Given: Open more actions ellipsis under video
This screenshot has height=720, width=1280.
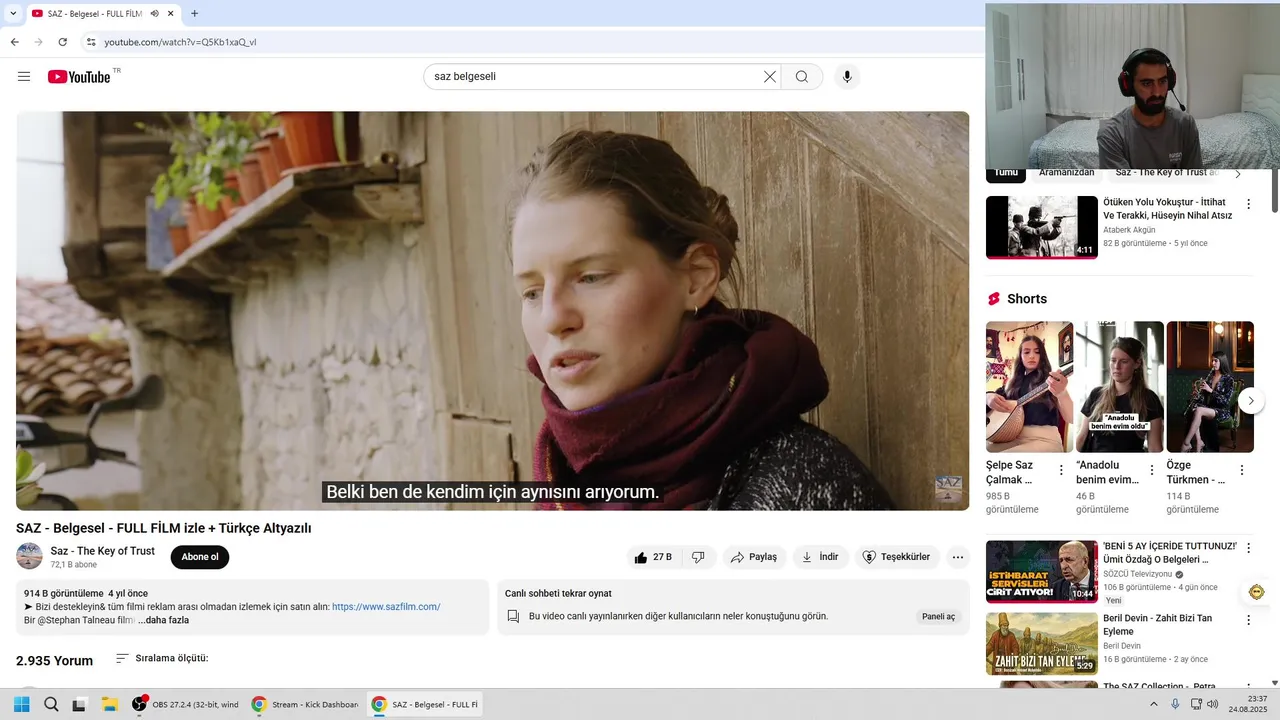Looking at the screenshot, I should [x=958, y=557].
